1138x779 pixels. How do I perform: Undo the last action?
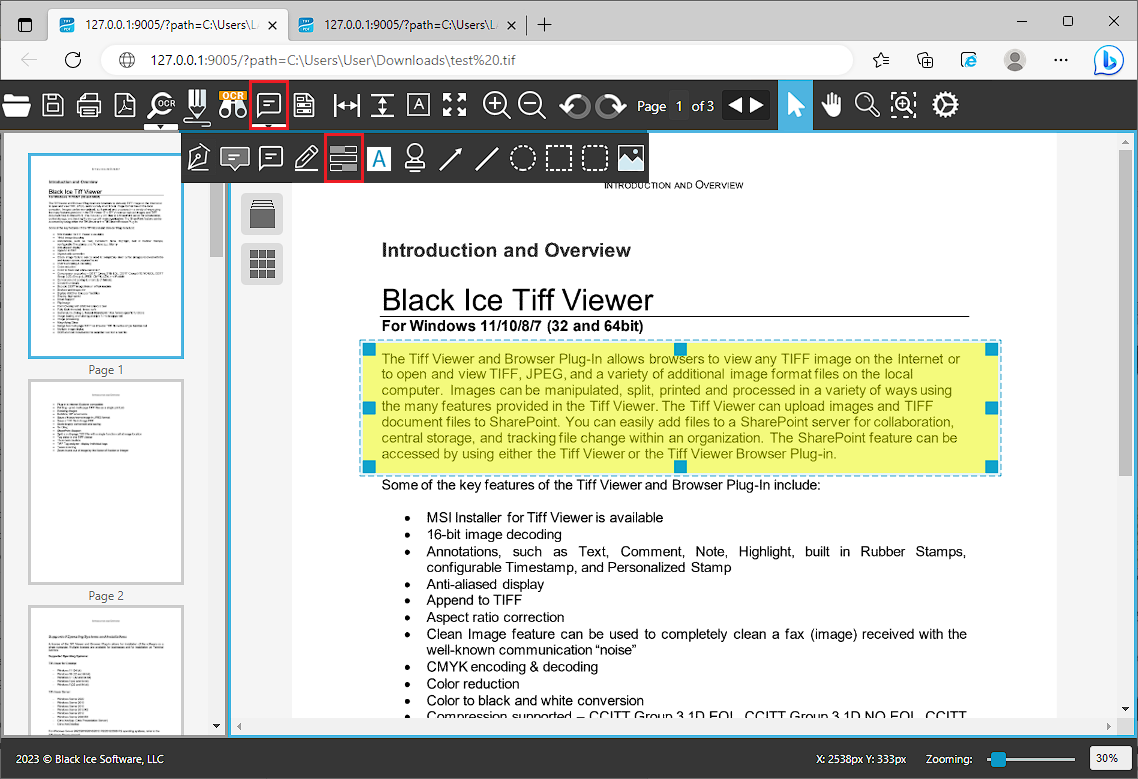[575, 105]
